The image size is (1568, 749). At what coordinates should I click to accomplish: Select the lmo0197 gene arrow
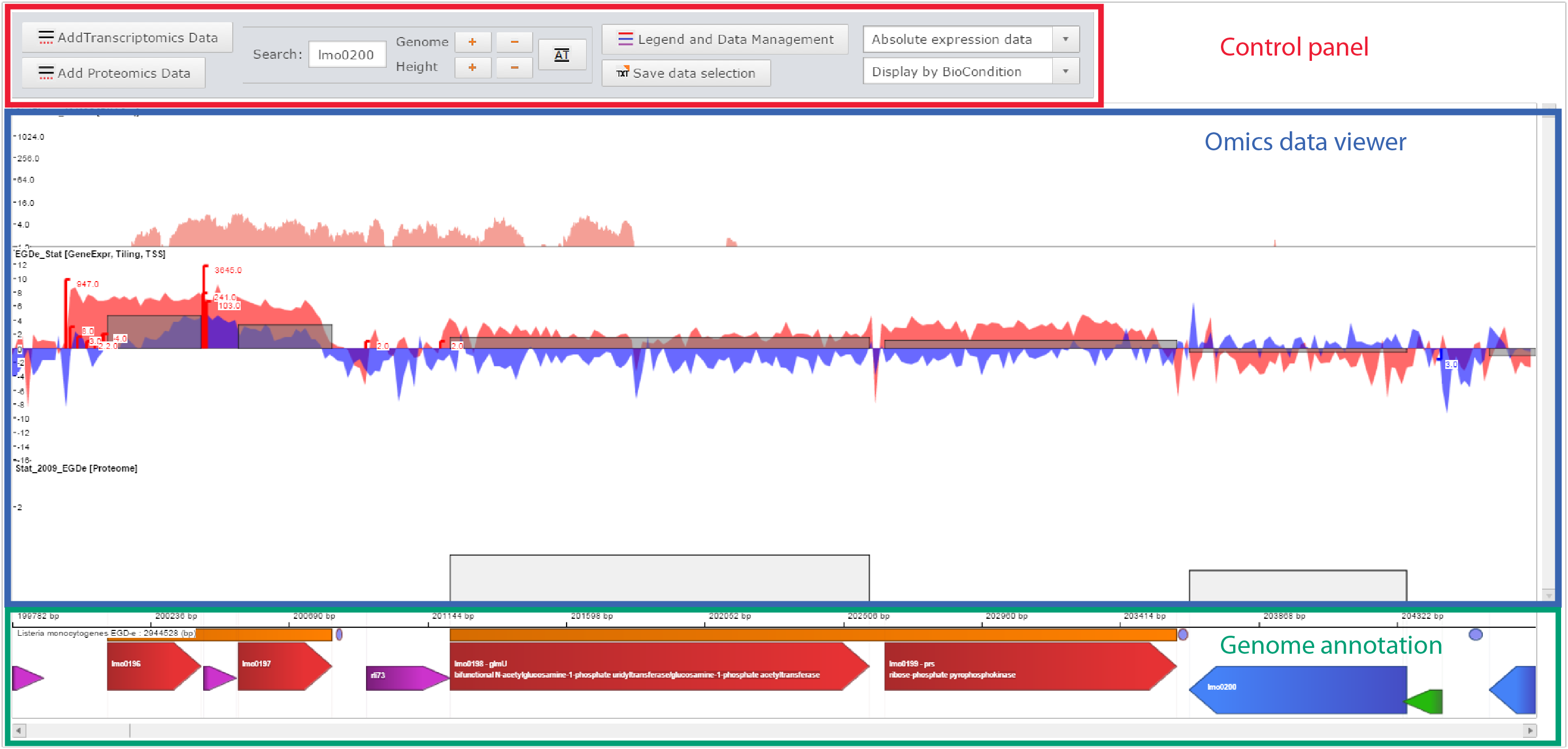click(x=285, y=666)
